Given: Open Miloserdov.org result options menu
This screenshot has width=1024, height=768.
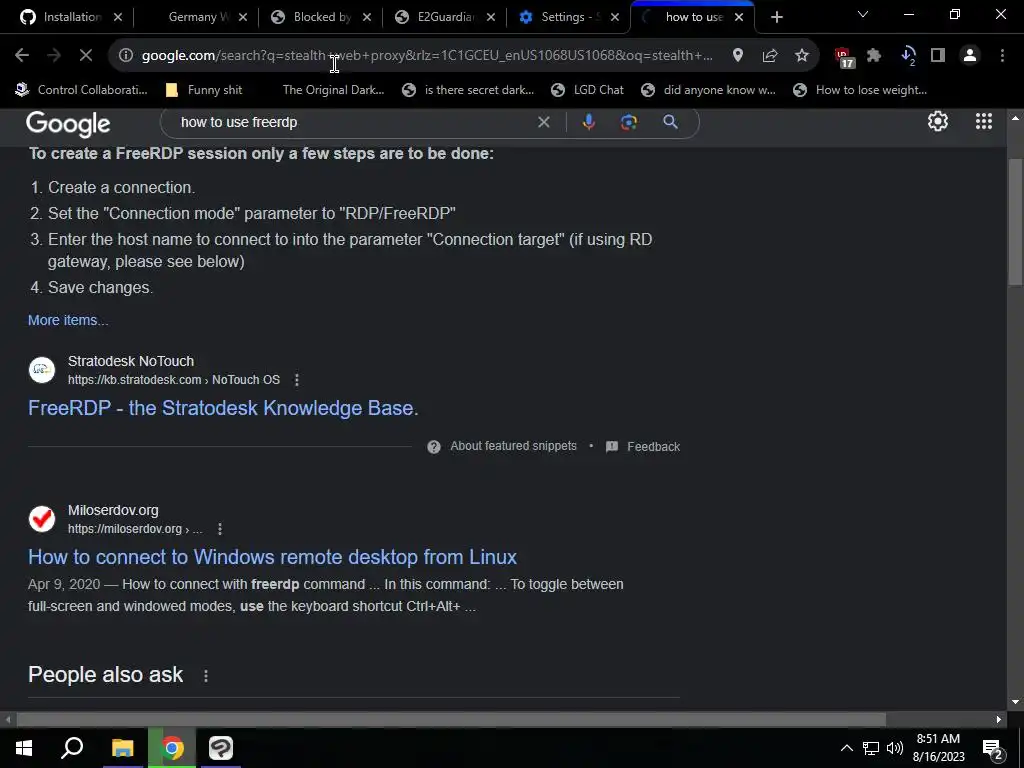Looking at the screenshot, I should [x=219, y=529].
